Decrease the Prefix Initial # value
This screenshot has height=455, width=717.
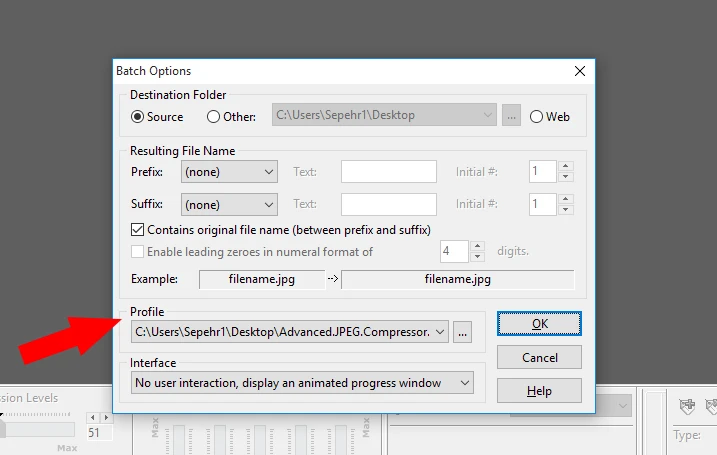[566, 177]
